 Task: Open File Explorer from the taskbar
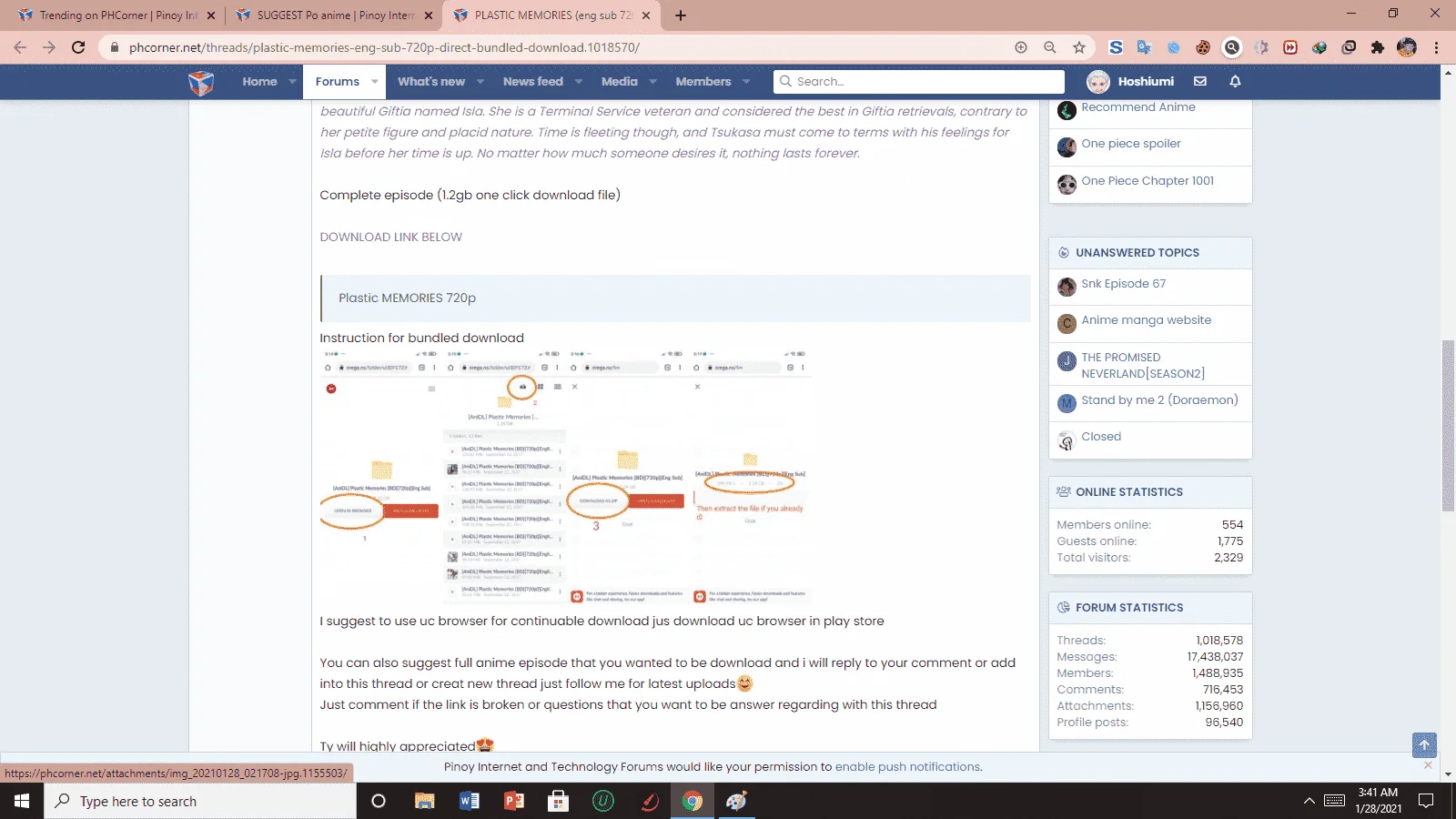tap(425, 801)
